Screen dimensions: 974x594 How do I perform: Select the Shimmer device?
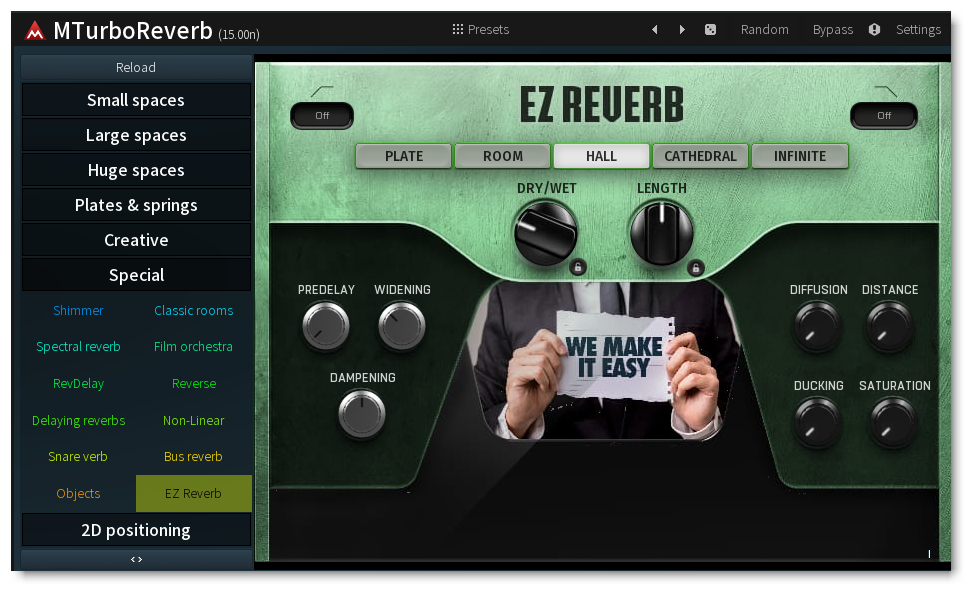pos(78,310)
